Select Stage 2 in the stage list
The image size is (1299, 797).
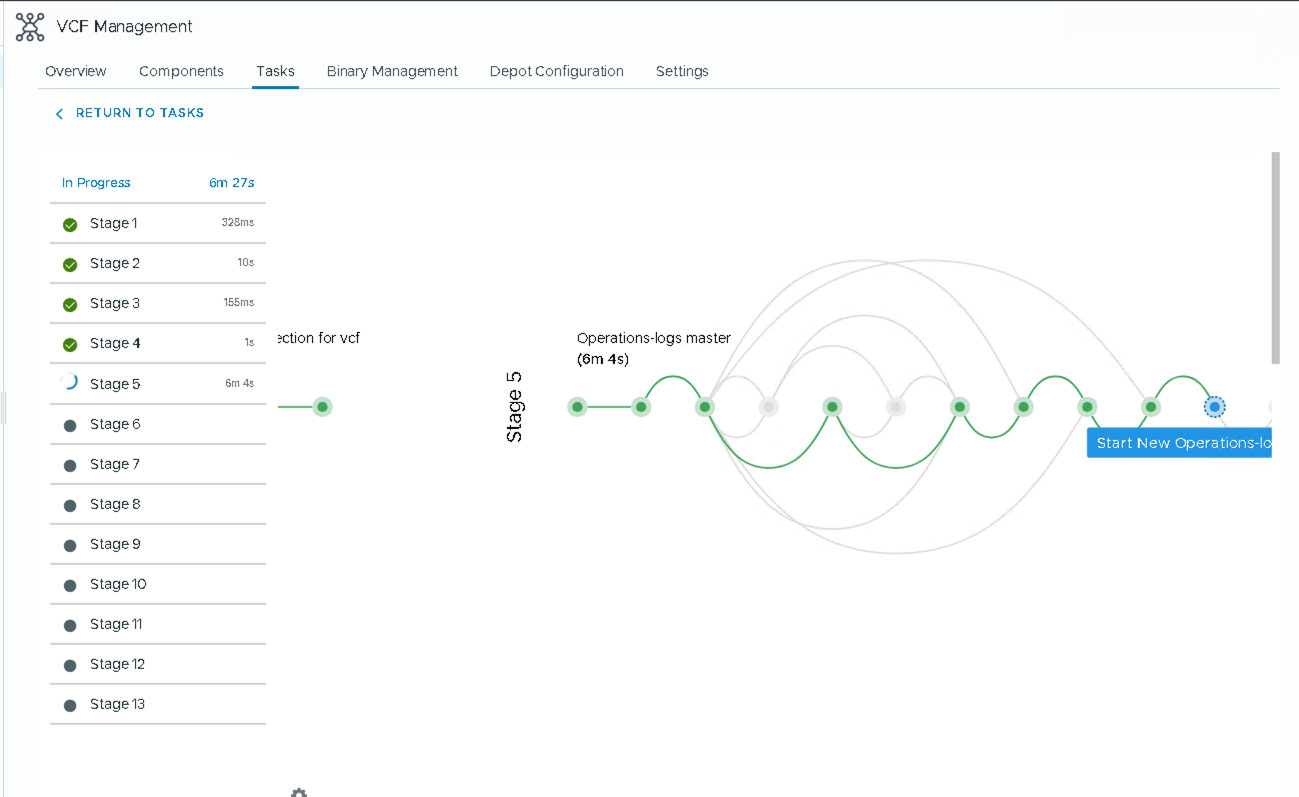coord(115,263)
